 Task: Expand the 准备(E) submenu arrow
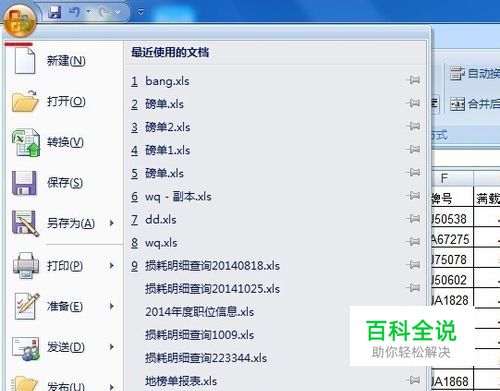click(112, 306)
